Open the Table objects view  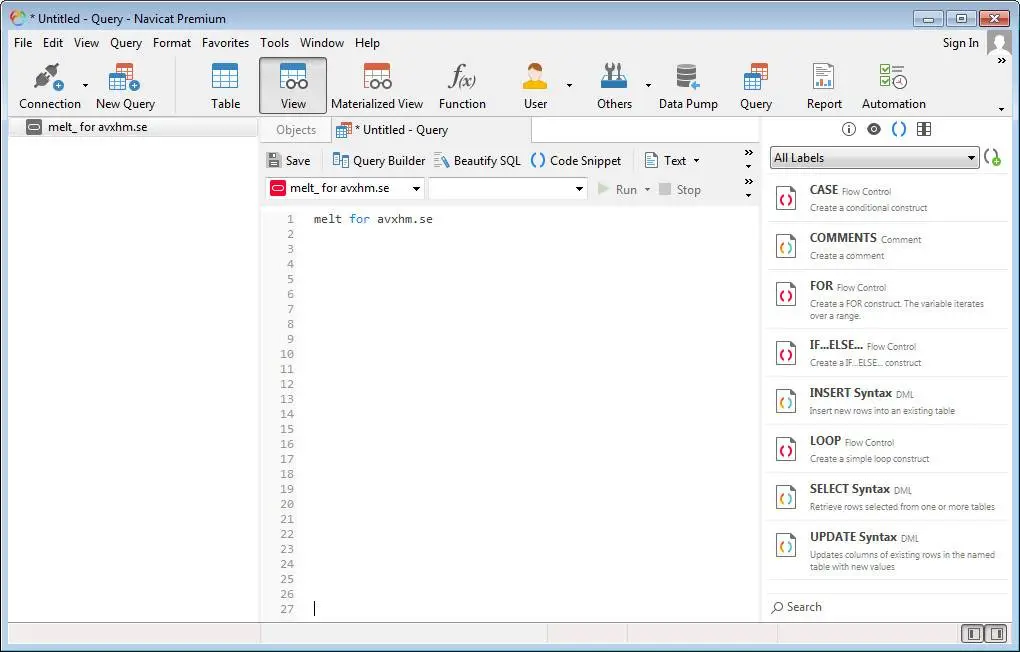pyautogui.click(x=225, y=86)
